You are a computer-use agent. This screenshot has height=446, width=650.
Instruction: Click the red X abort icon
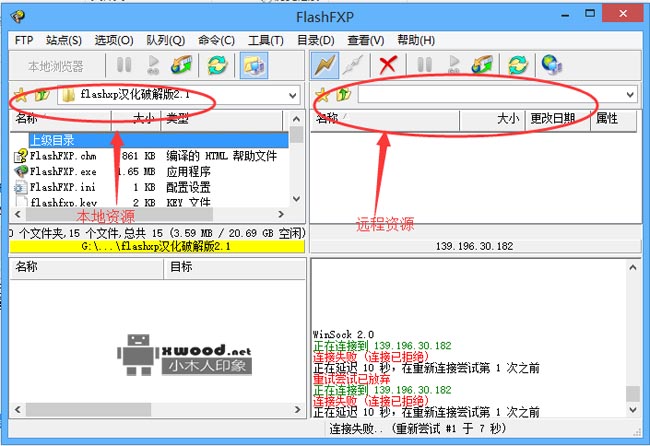tap(388, 65)
